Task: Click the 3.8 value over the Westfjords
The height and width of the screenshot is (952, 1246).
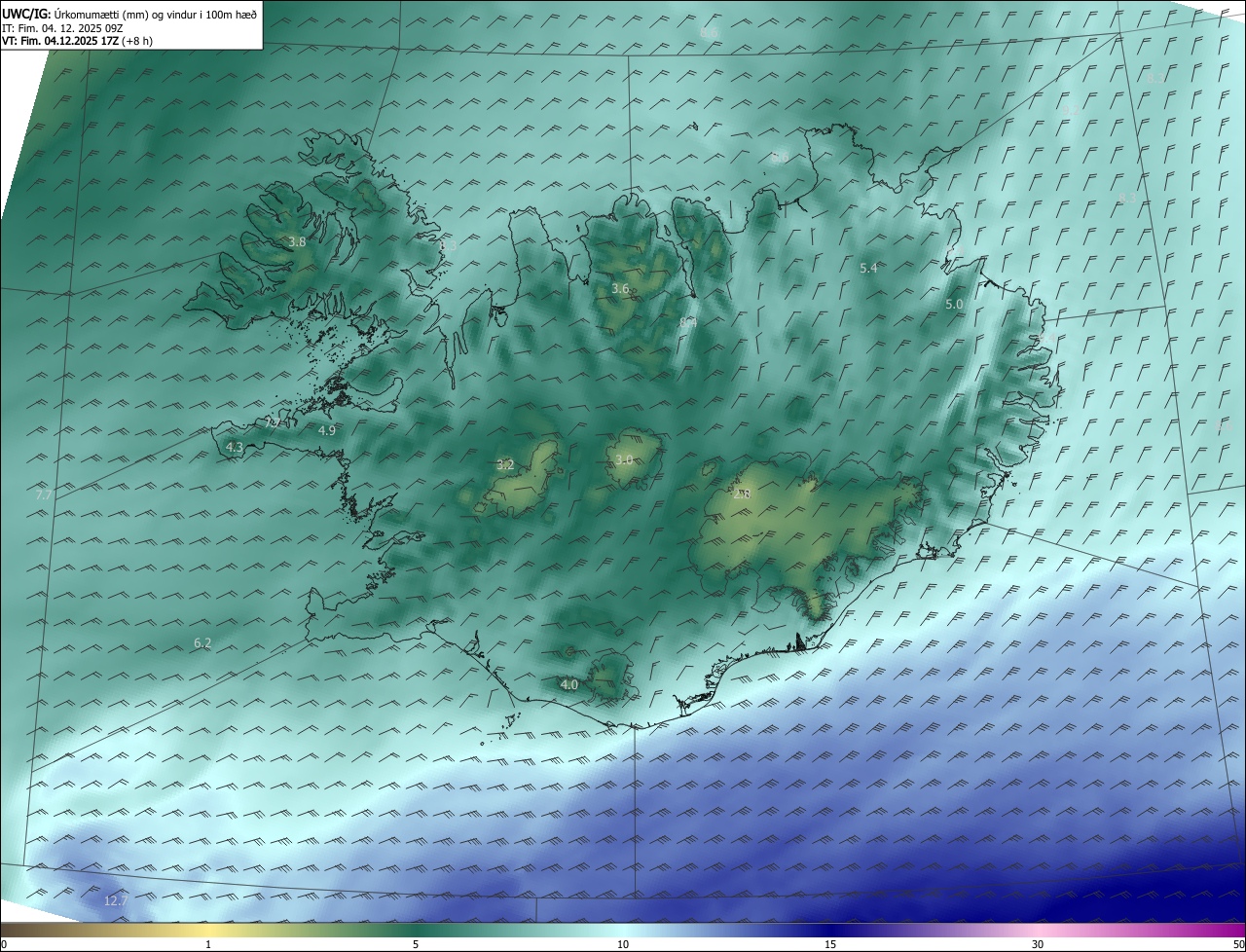Action: (298, 241)
